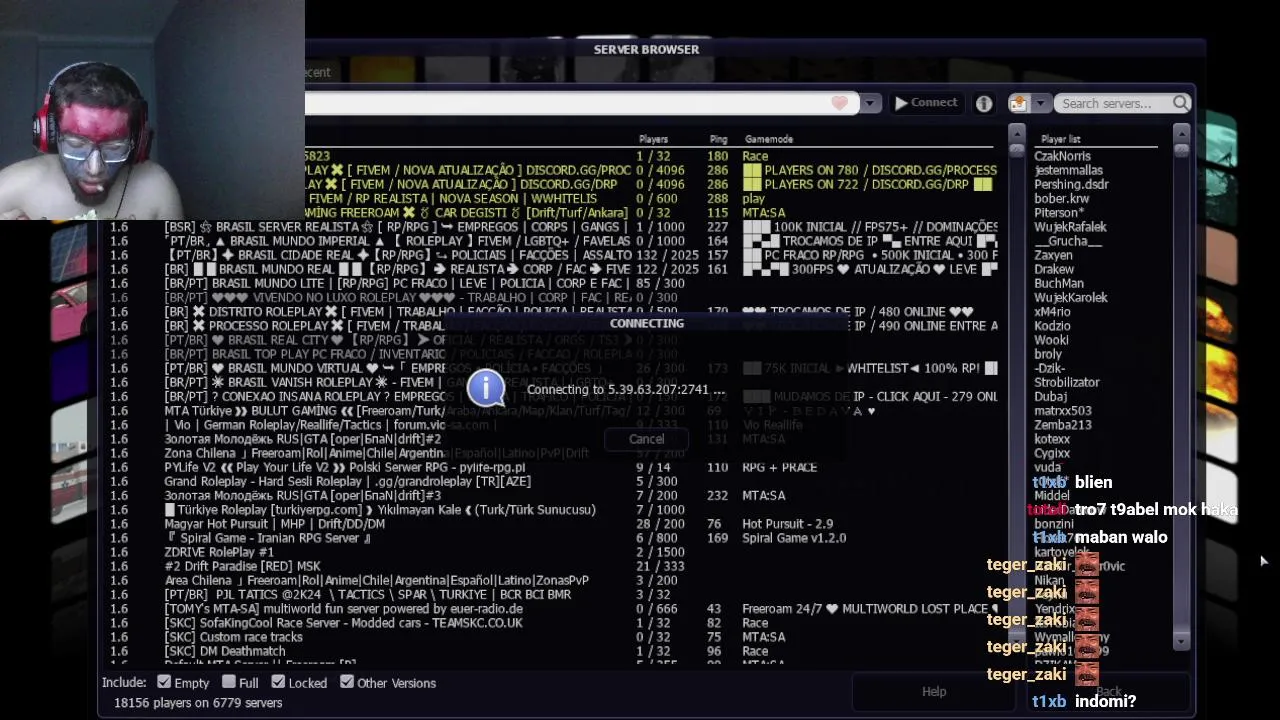Open the address history dropdown arrow
The image size is (1280, 720).
tap(870, 103)
